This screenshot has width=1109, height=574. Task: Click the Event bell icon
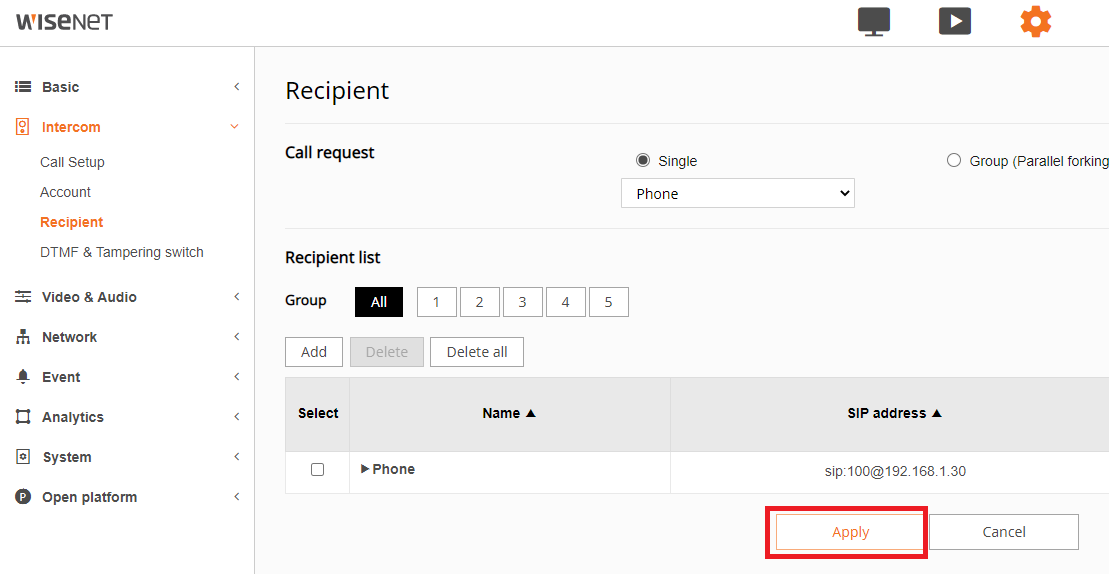coord(23,377)
